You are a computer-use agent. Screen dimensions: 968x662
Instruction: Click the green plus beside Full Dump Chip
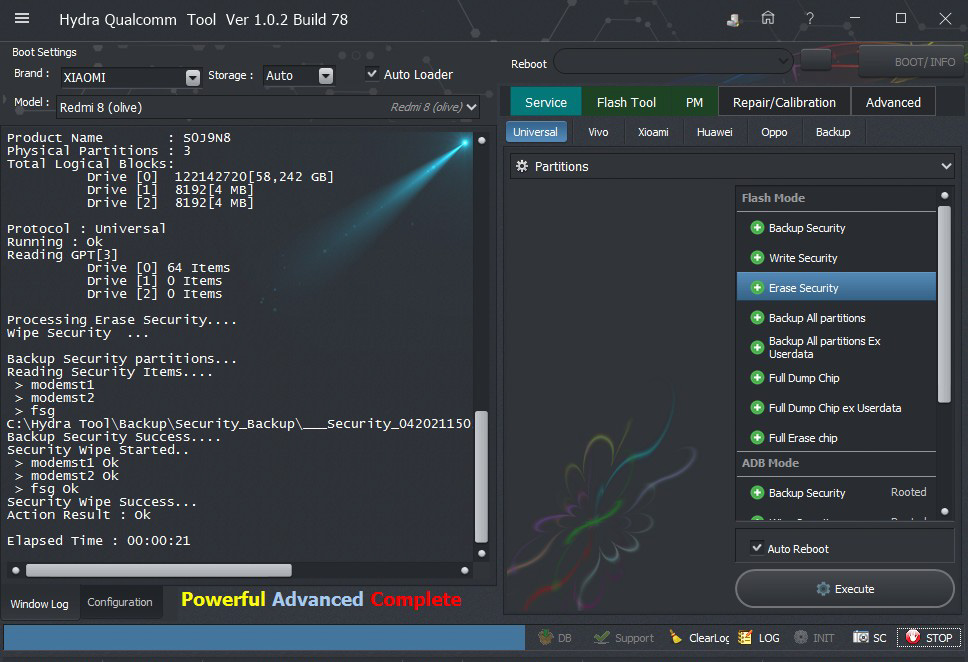tap(757, 378)
